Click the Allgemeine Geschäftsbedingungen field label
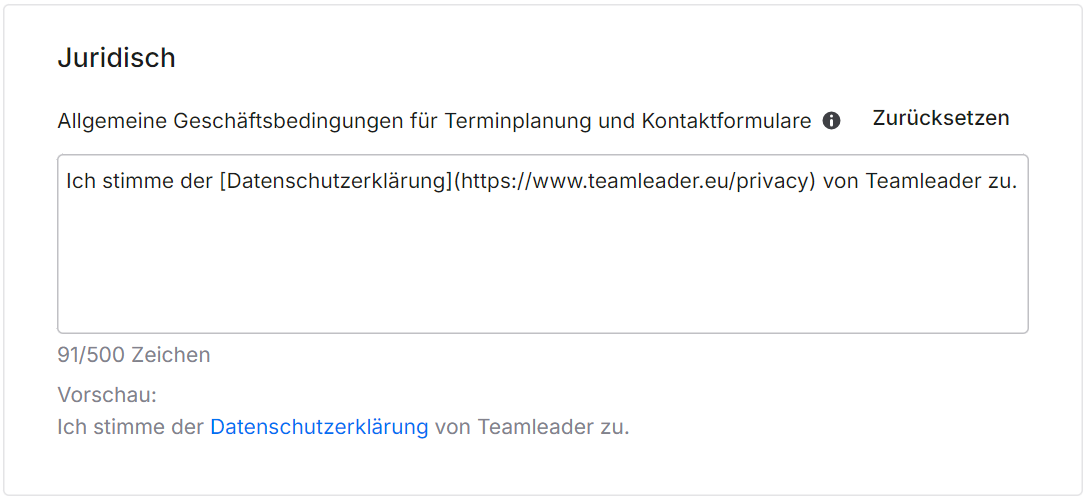 tap(435, 121)
